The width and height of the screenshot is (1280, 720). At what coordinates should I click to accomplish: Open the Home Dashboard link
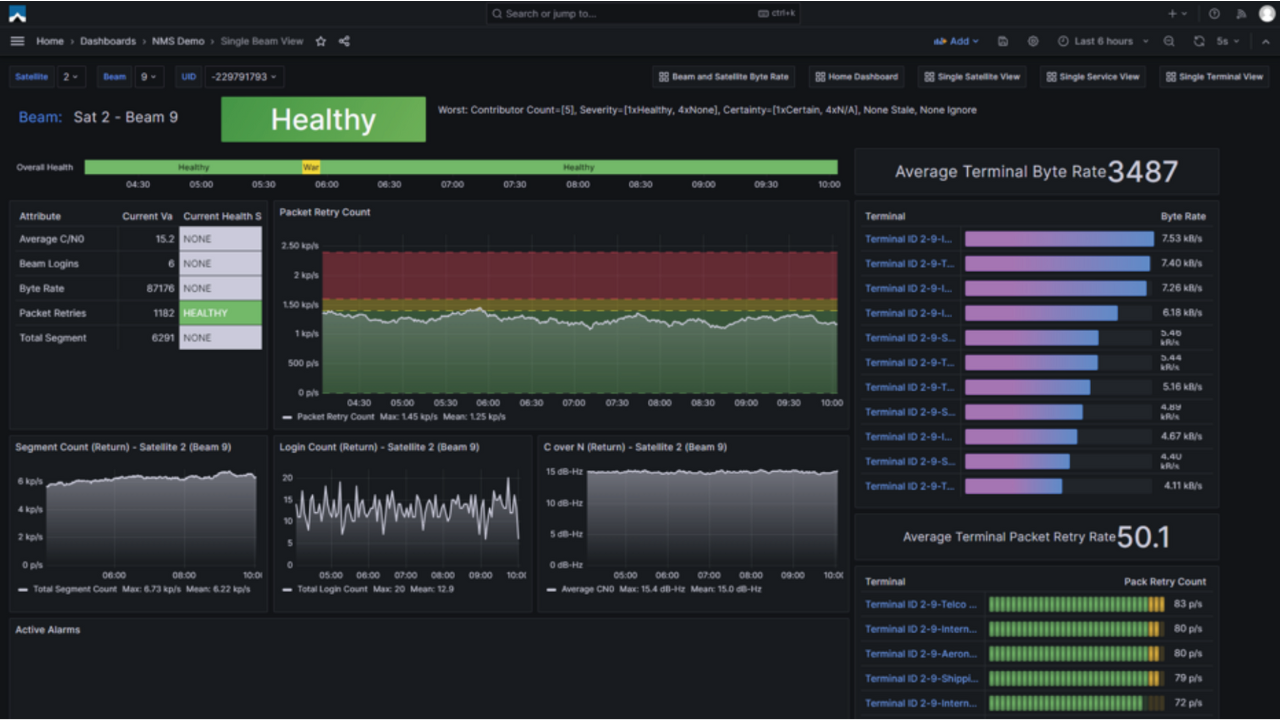(x=856, y=77)
